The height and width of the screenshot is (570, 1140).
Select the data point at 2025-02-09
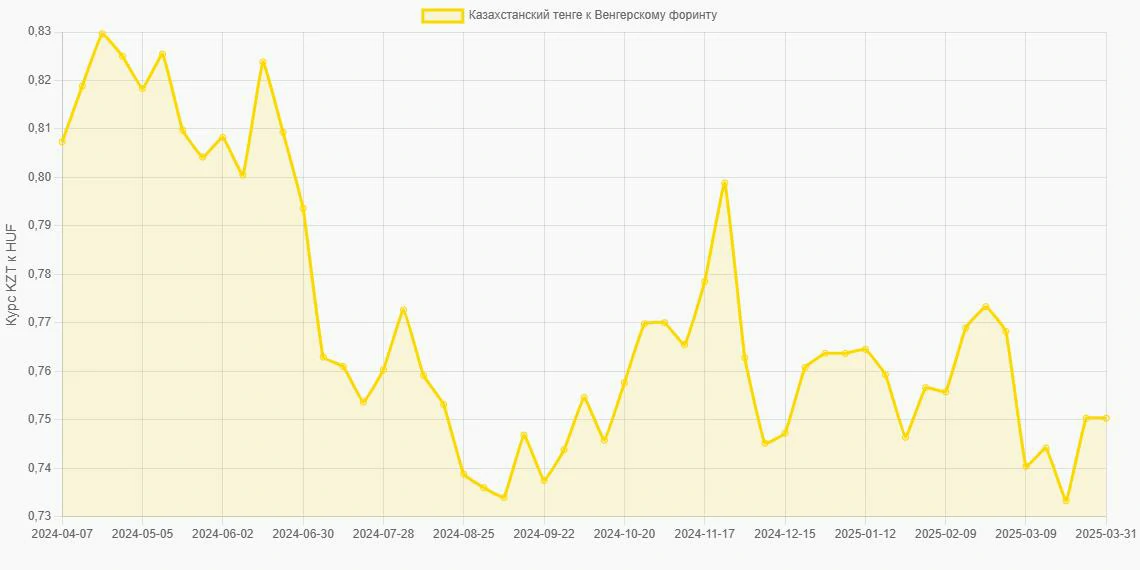tap(945, 392)
